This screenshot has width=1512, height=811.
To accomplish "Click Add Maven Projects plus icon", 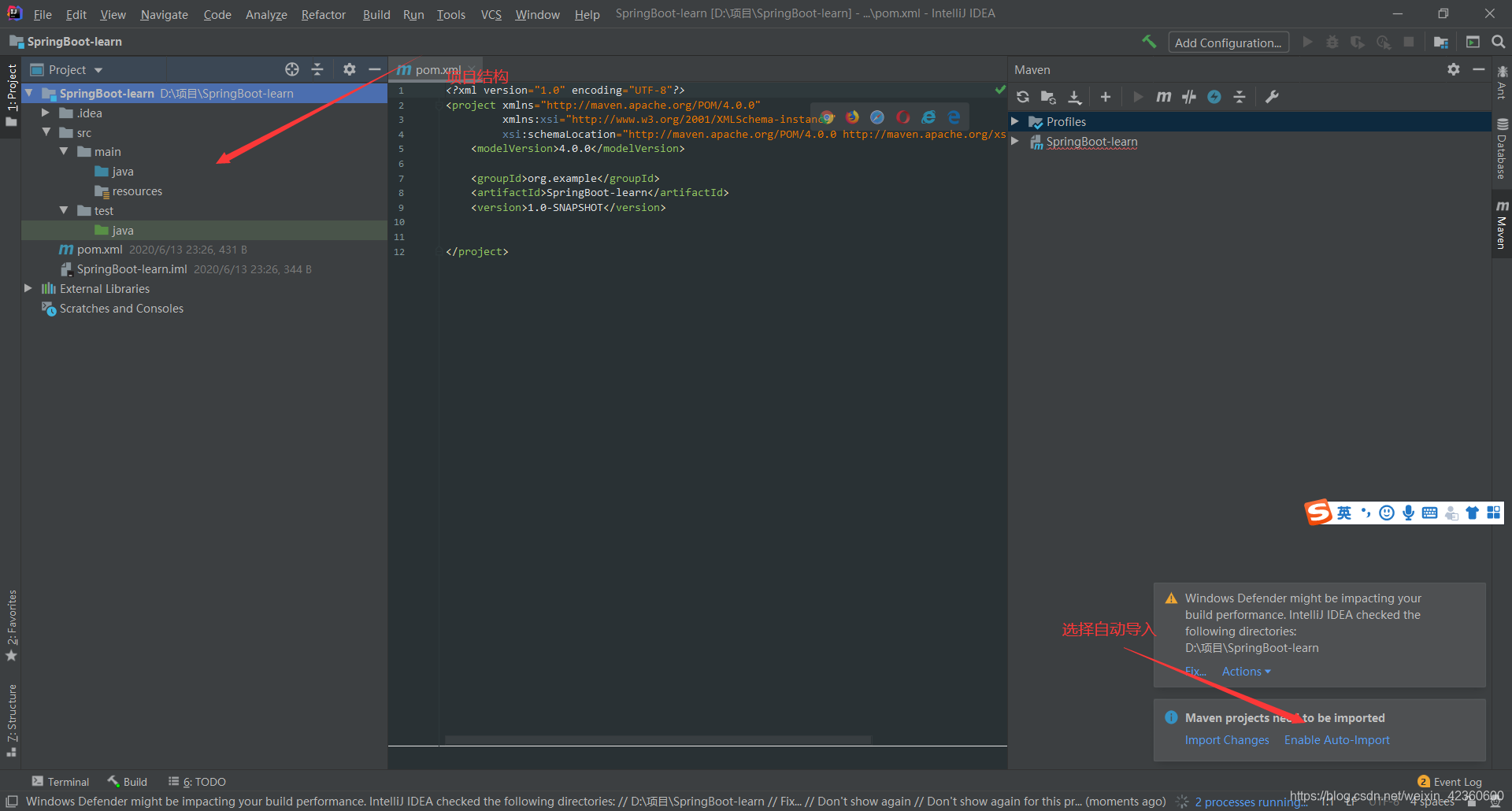I will click(x=1106, y=97).
